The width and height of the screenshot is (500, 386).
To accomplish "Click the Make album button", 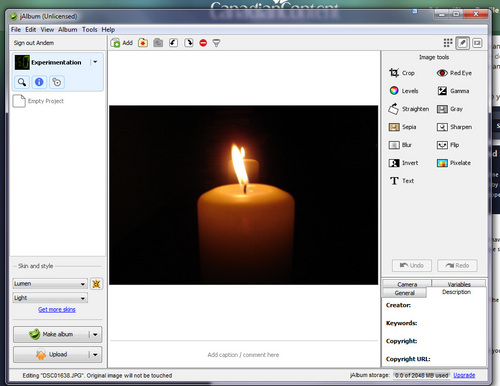I will pos(51,334).
